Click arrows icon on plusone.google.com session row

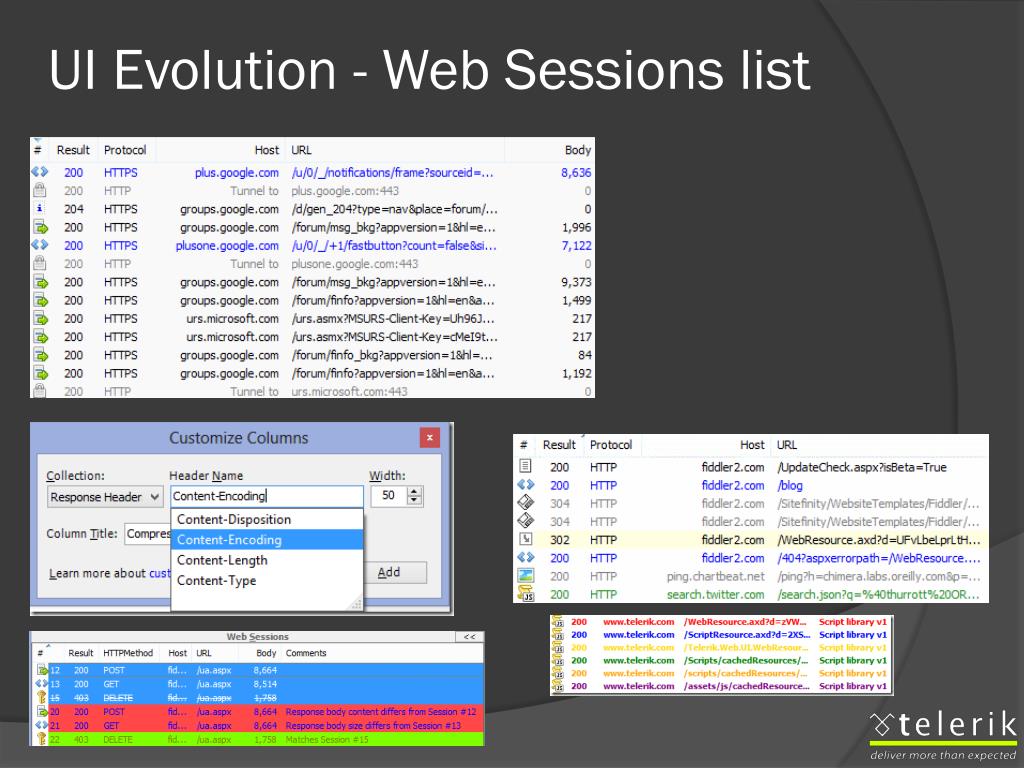(40, 245)
